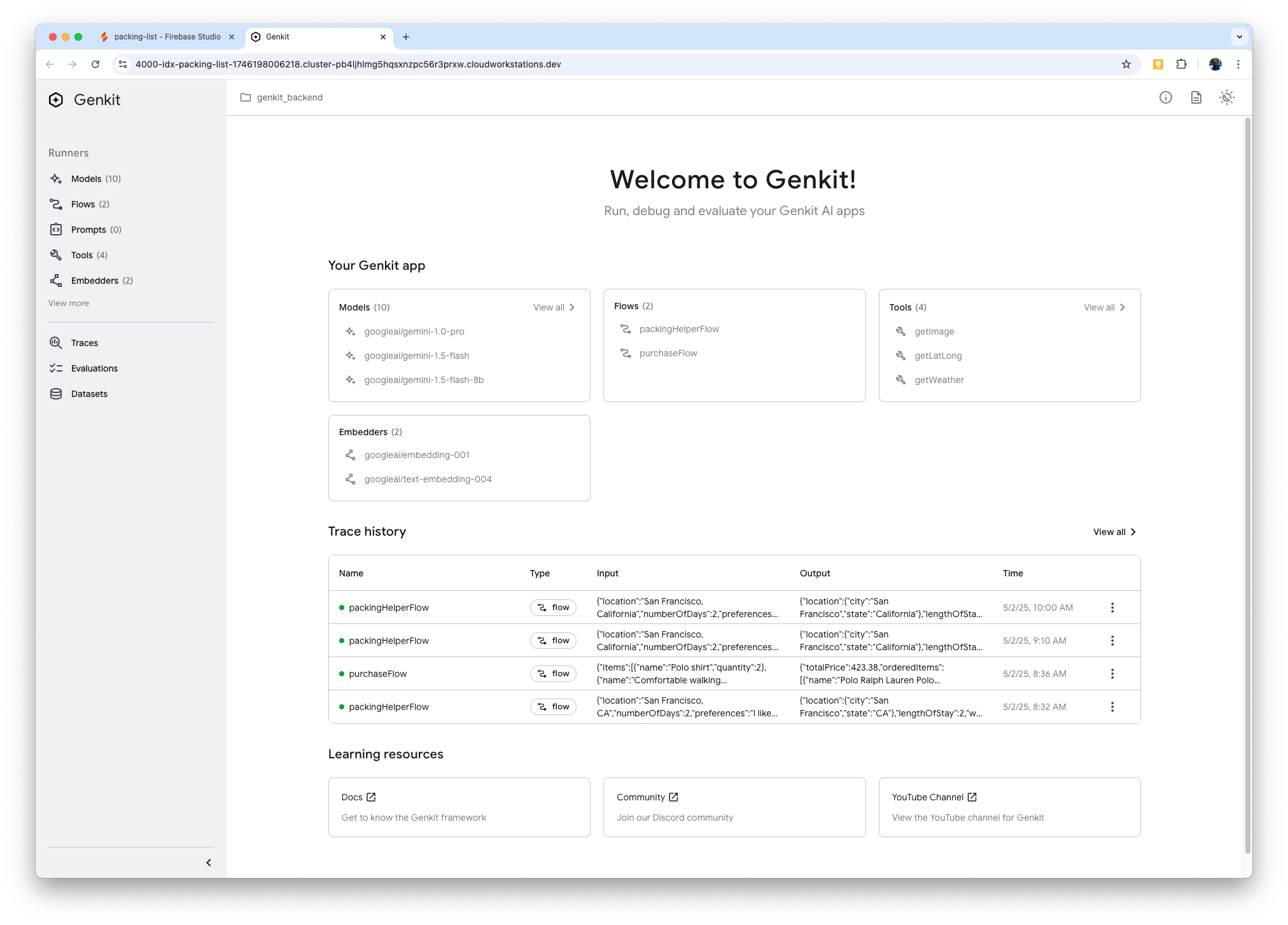Go back to the previous page
1288x925 pixels.
[50, 64]
